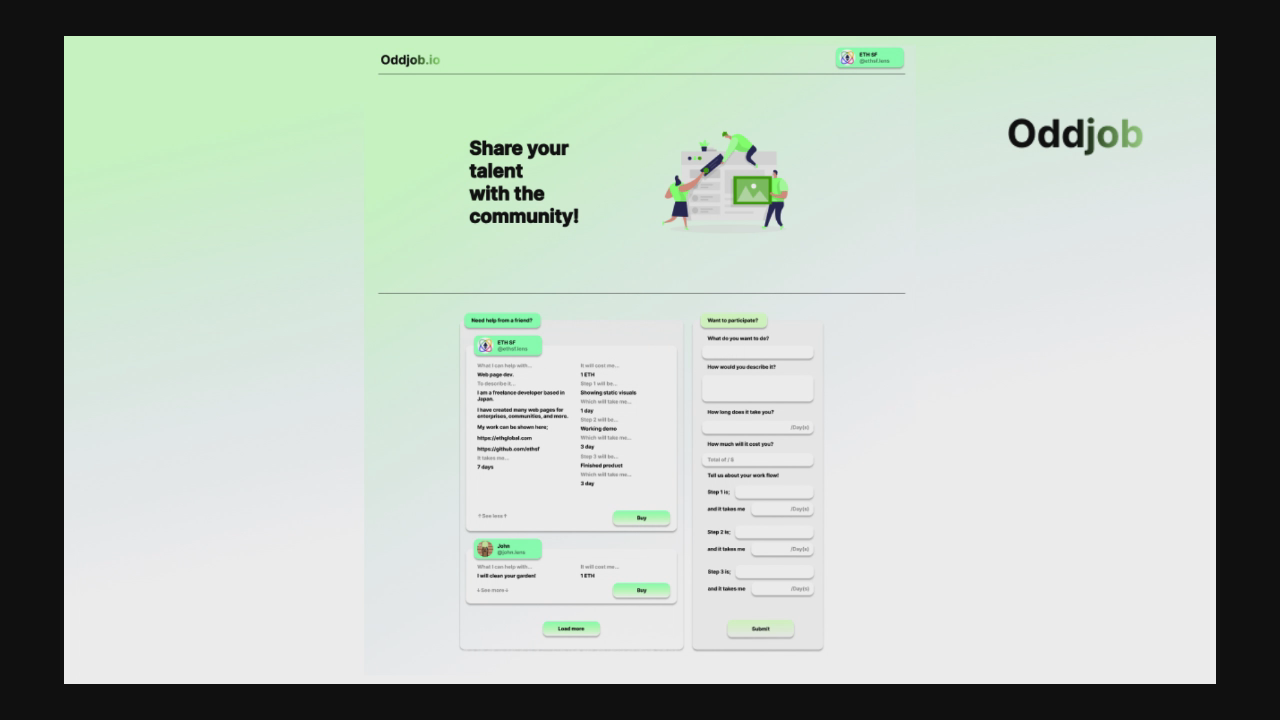Click the Finished product text

tap(601, 466)
